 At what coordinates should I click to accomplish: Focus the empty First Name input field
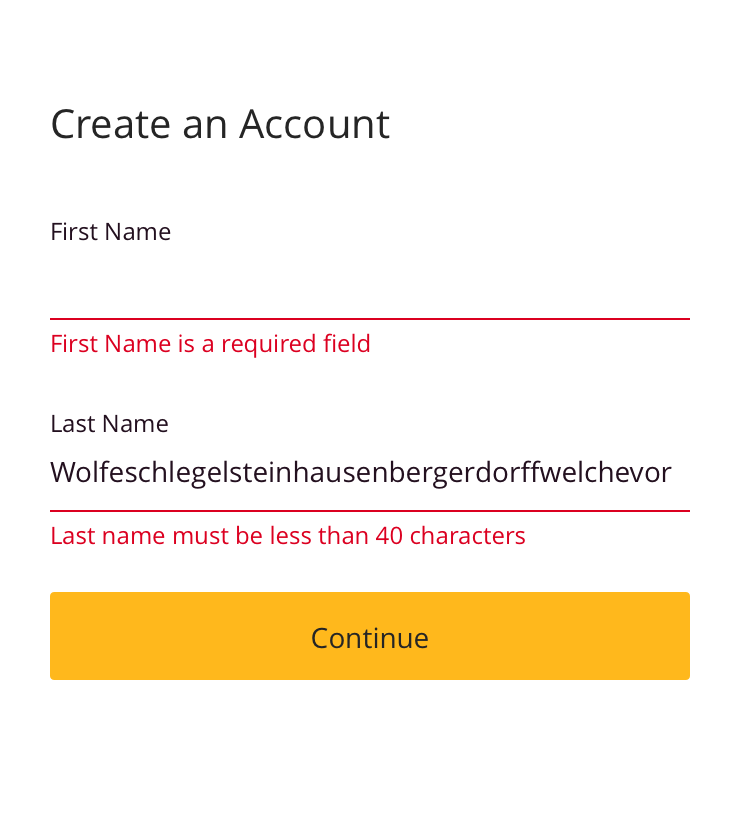click(x=370, y=287)
